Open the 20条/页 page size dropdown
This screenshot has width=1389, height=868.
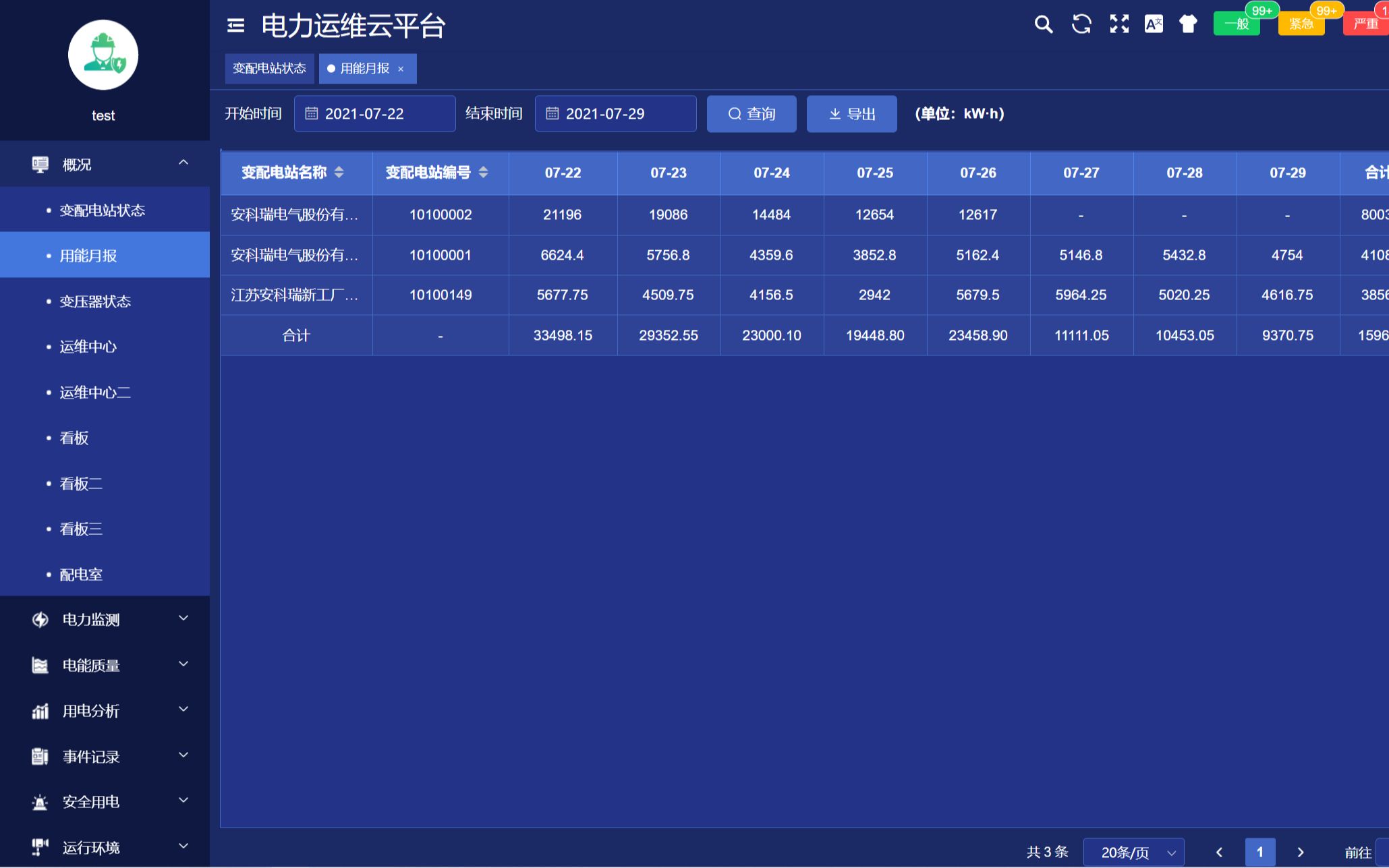point(1133,850)
